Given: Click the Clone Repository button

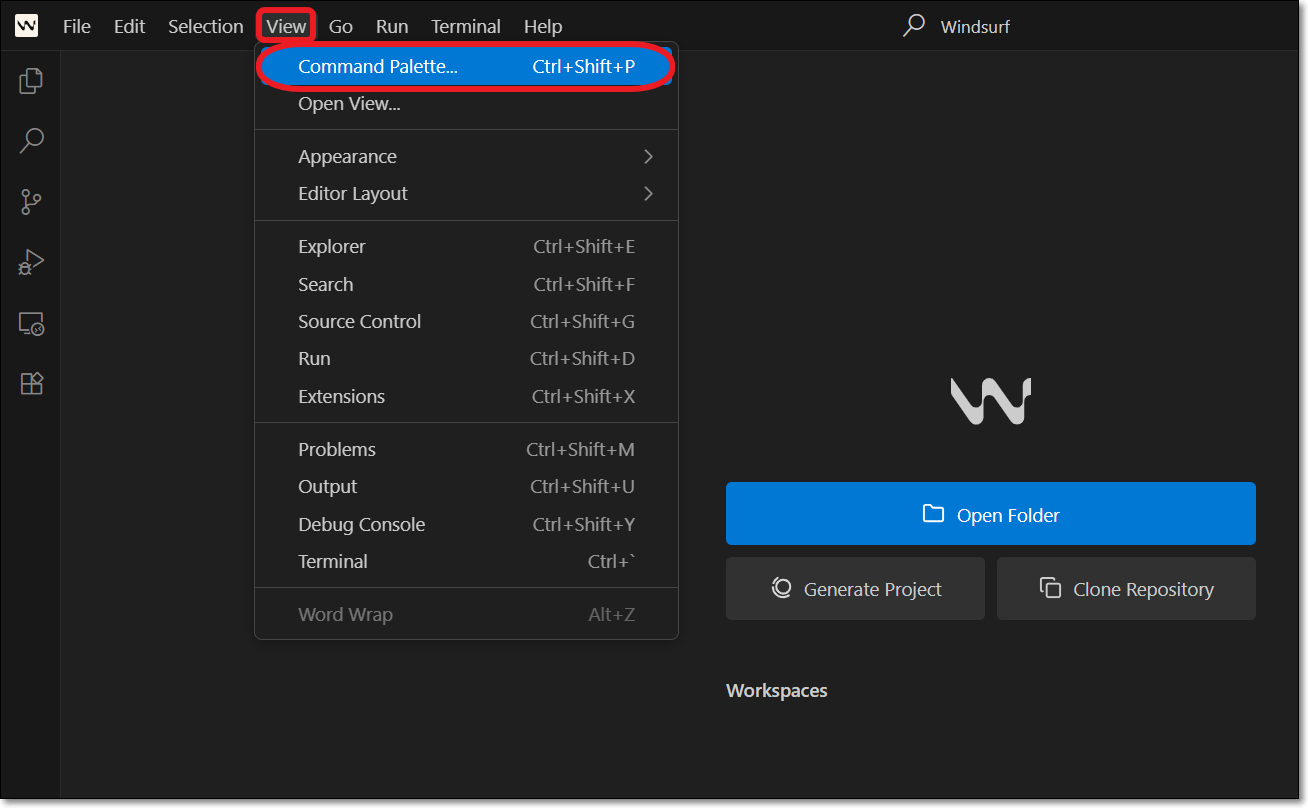Looking at the screenshot, I should pyautogui.click(x=1126, y=589).
